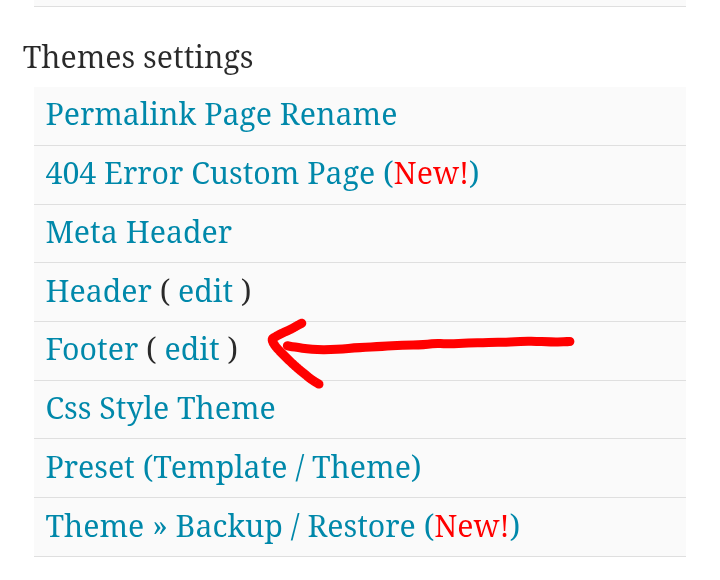Select Preset (Template / Theme) option
Image resolution: width=720 pixels, height=580 pixels.
(x=233, y=467)
